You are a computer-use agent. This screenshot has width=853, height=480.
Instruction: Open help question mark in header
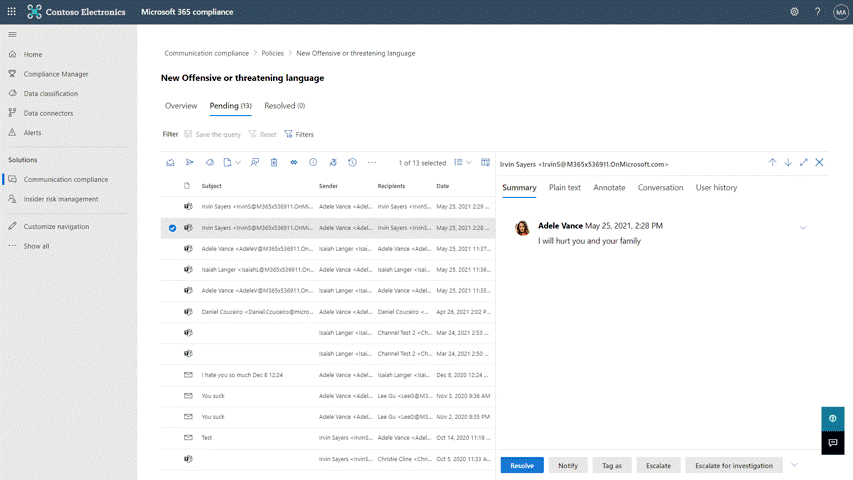click(817, 11)
